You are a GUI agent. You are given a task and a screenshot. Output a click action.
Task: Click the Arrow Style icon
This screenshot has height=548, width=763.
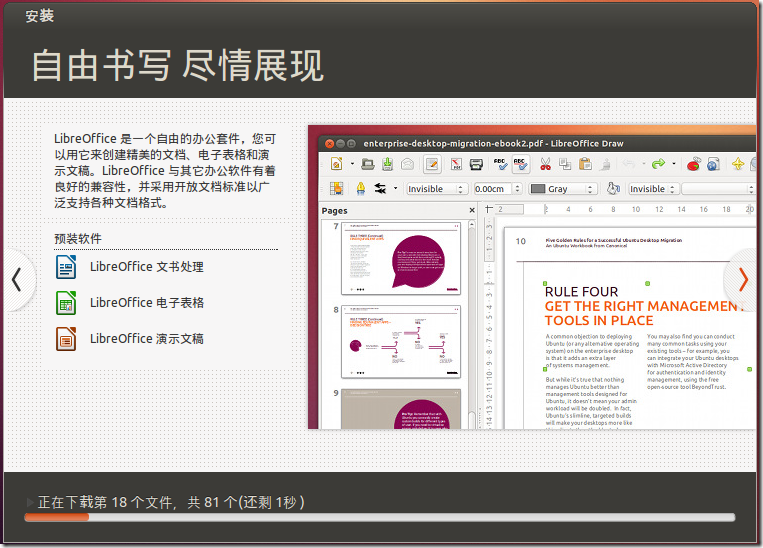[x=380, y=188]
